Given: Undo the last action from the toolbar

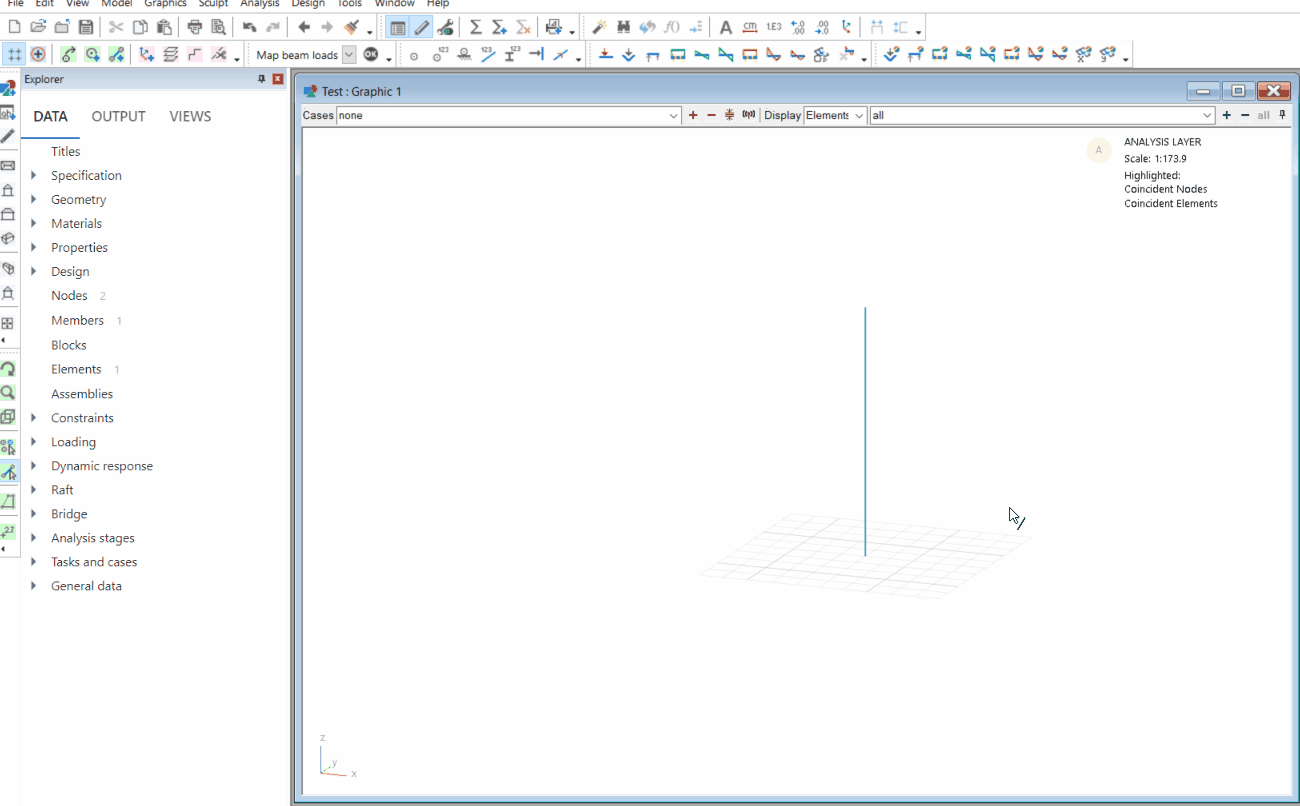Looking at the screenshot, I should pyautogui.click(x=247, y=27).
